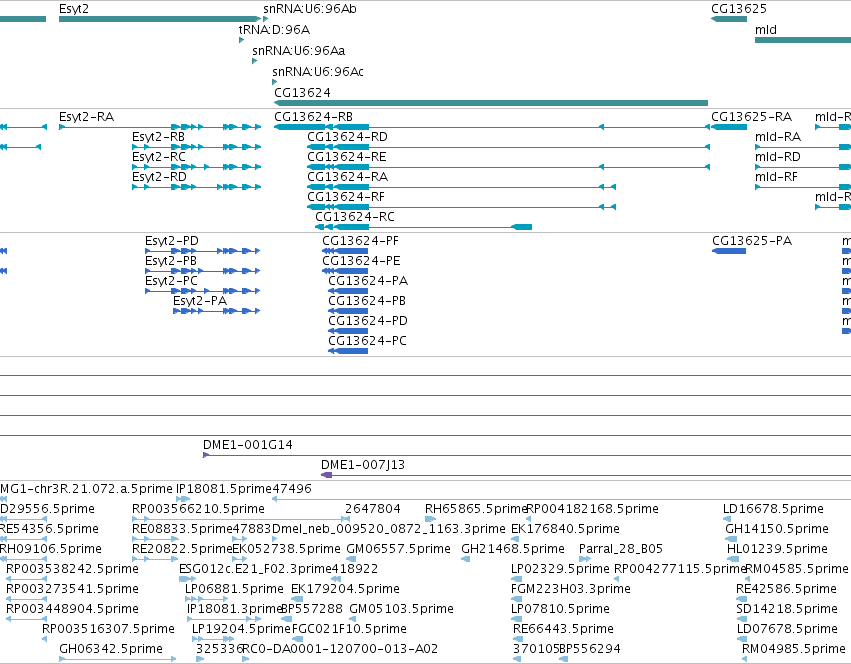
Task: Select the CG13625 gene feature
Action: pyautogui.click(x=729, y=19)
